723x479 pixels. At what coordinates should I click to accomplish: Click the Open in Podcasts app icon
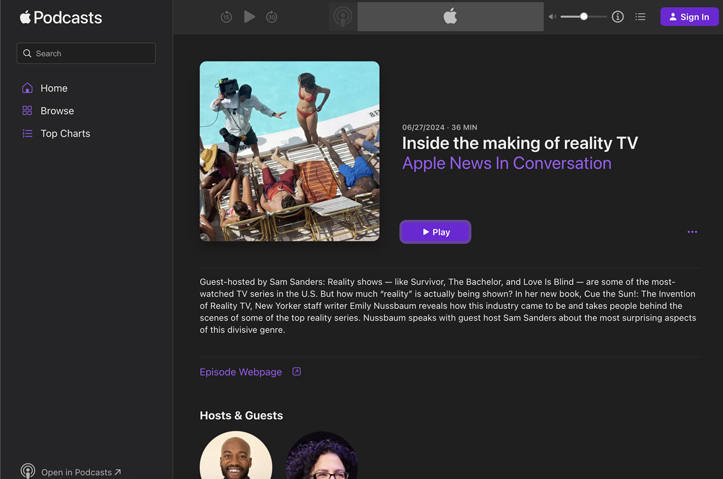tap(28, 471)
